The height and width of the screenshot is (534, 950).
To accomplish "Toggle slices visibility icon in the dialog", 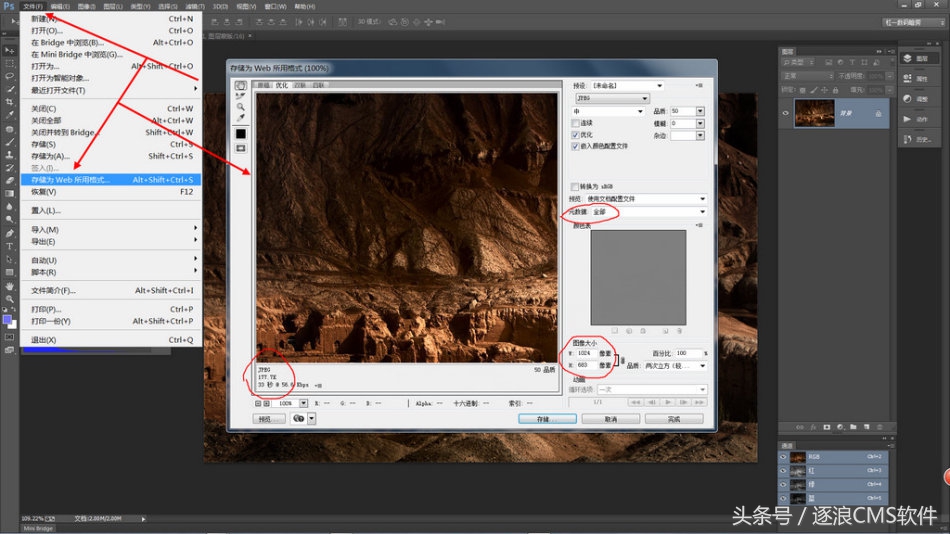I will coord(240,148).
